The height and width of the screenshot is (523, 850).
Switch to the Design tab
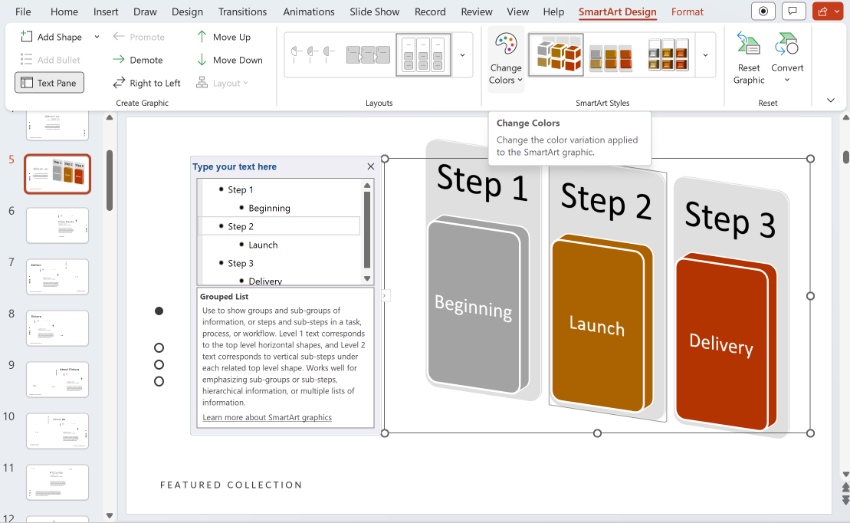tap(187, 11)
